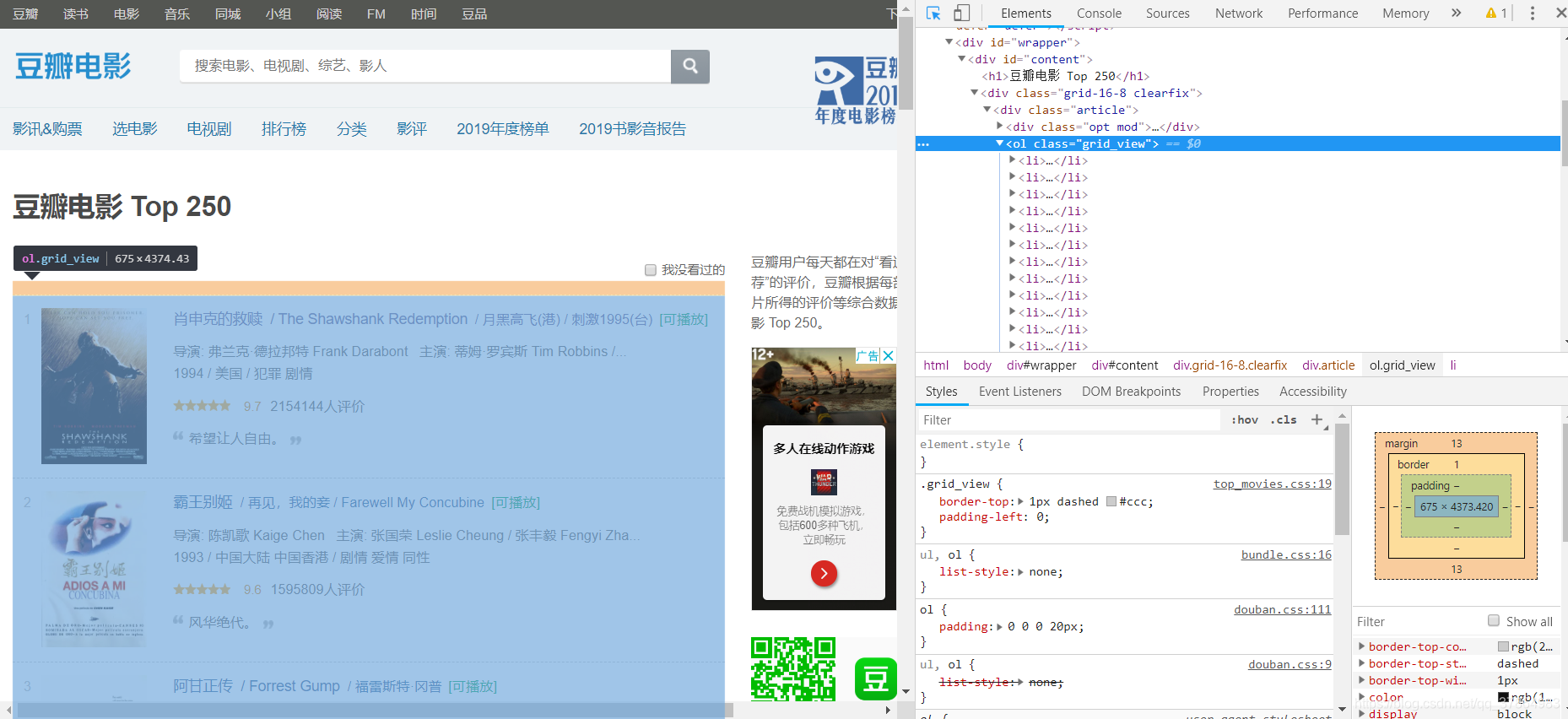
Task: Click the QR code image
Action: pyautogui.click(x=793, y=669)
